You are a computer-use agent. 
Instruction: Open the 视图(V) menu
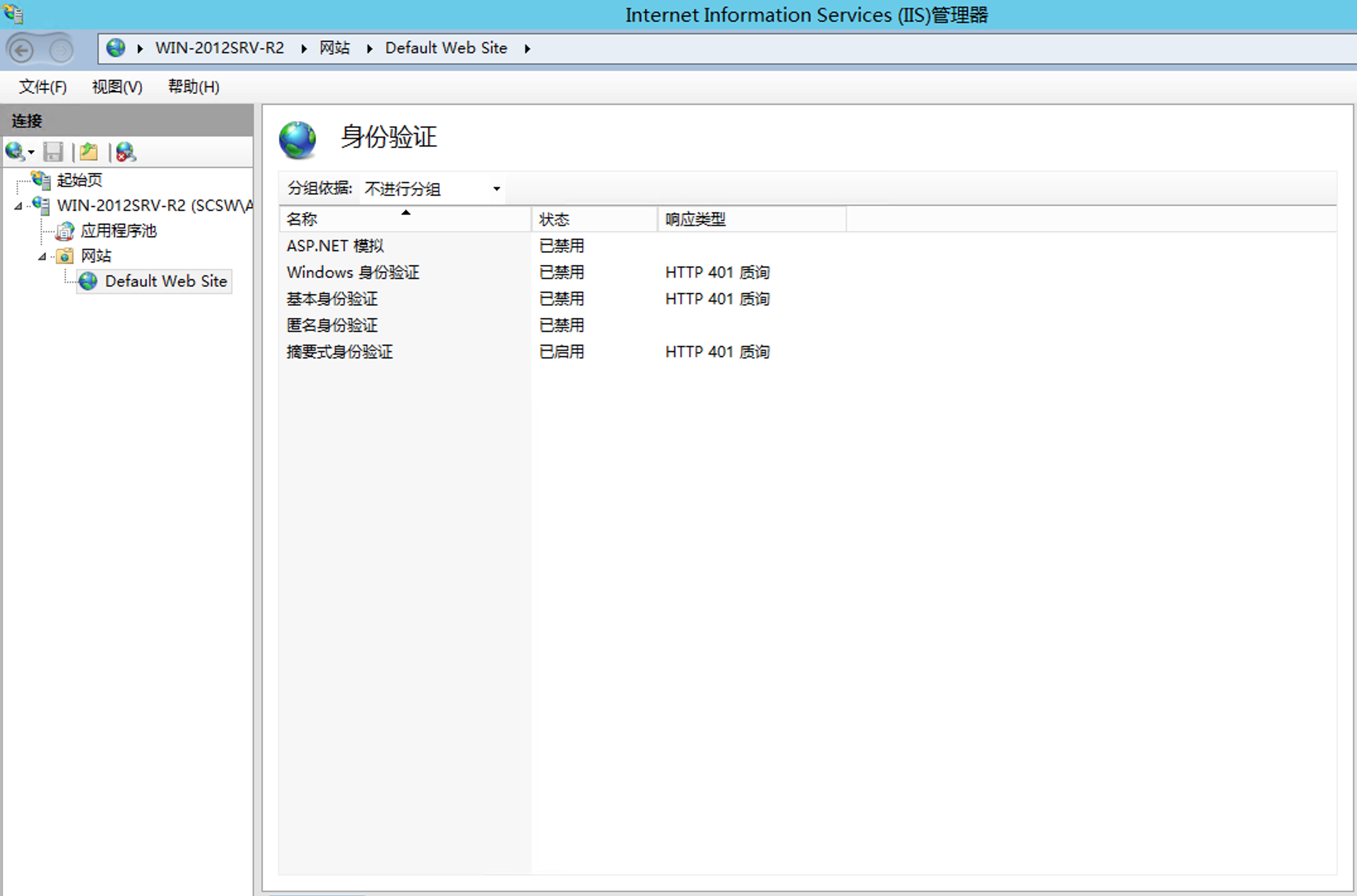point(117,86)
